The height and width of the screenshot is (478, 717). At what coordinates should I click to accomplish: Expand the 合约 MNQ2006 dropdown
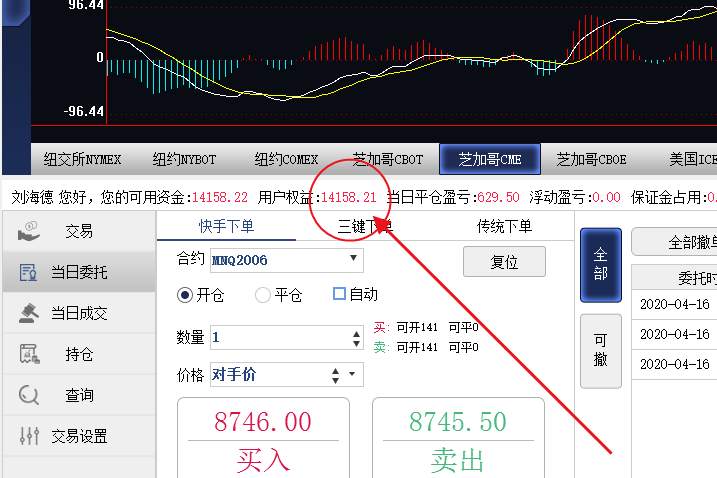click(x=353, y=258)
